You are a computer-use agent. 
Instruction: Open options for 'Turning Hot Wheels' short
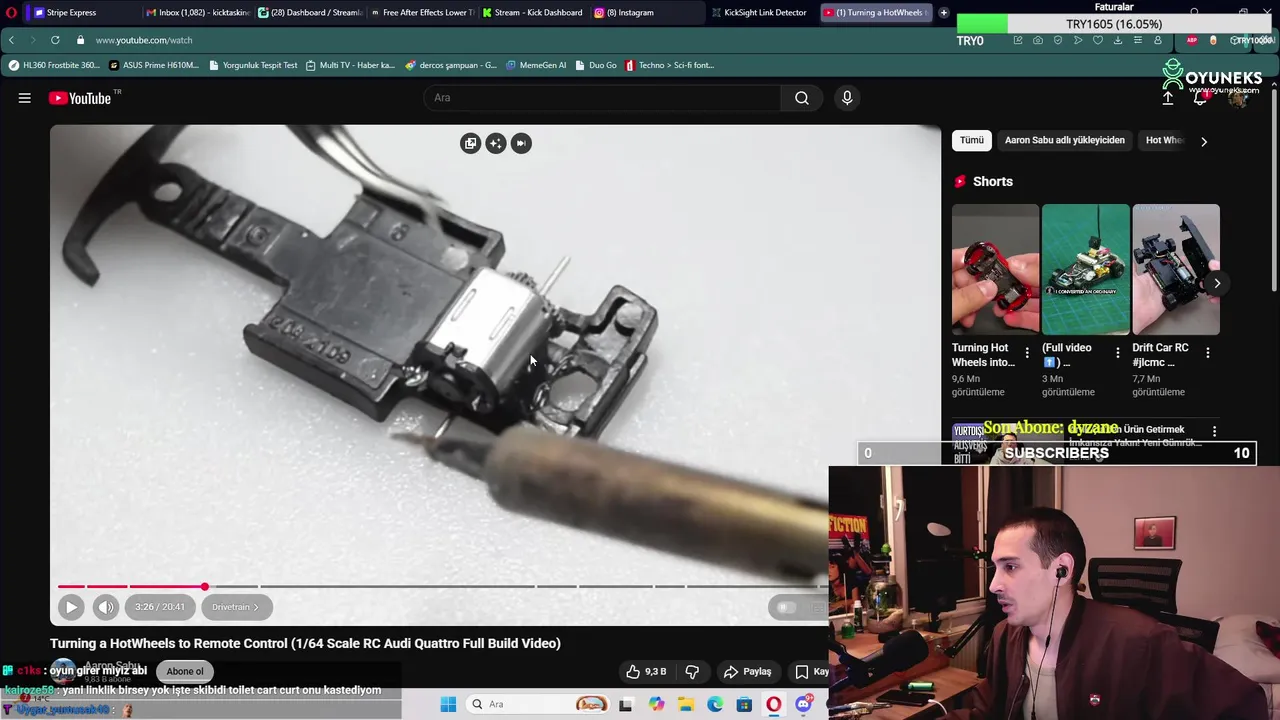(x=1027, y=353)
